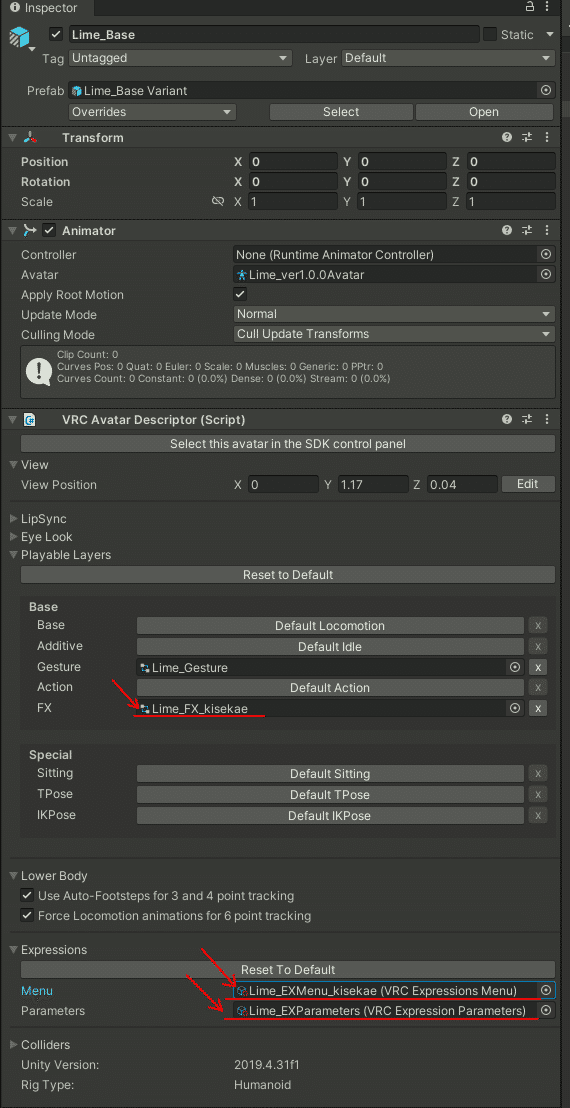Open VRC Avatar Descriptor kebab menu
This screenshot has width=570, height=1108.
coord(547,420)
